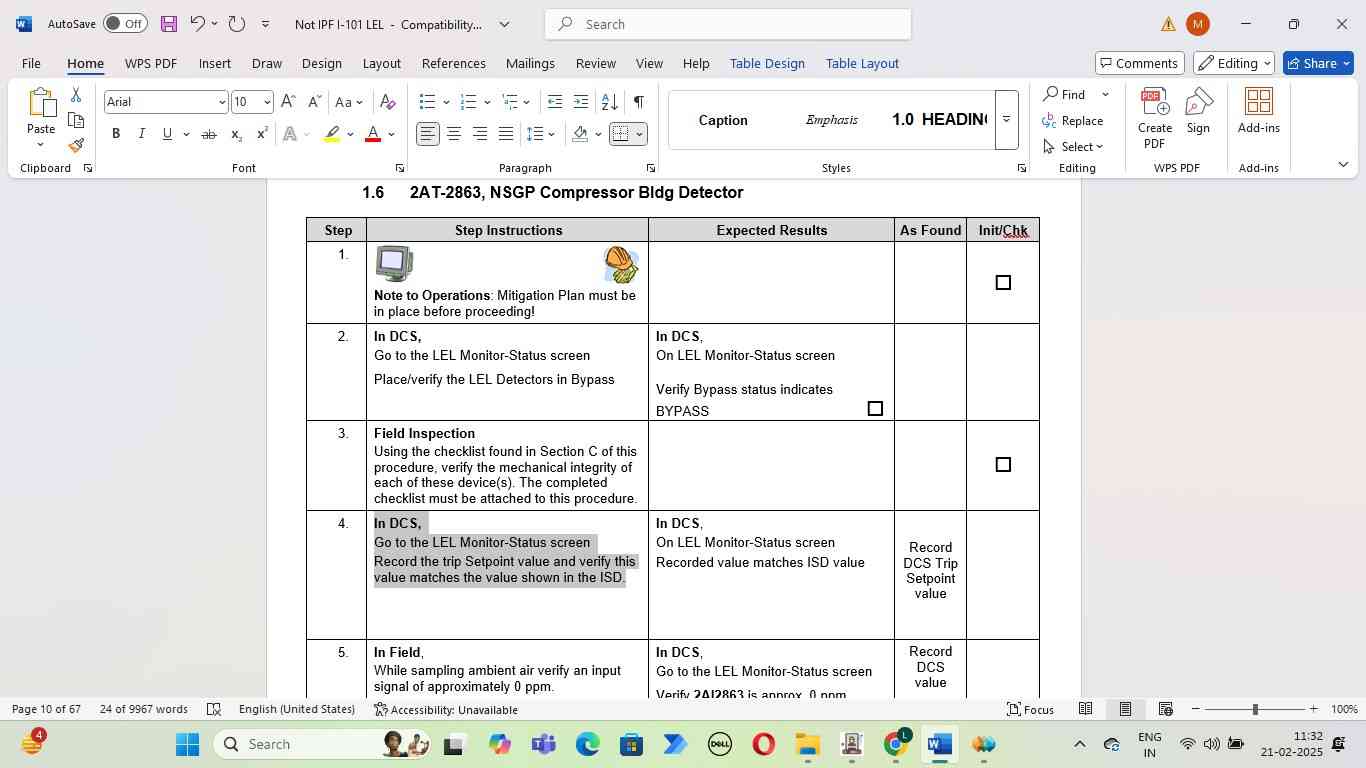Viewport: 1366px width, 768px height.
Task: Click the title bar Search box
Action: (x=728, y=24)
